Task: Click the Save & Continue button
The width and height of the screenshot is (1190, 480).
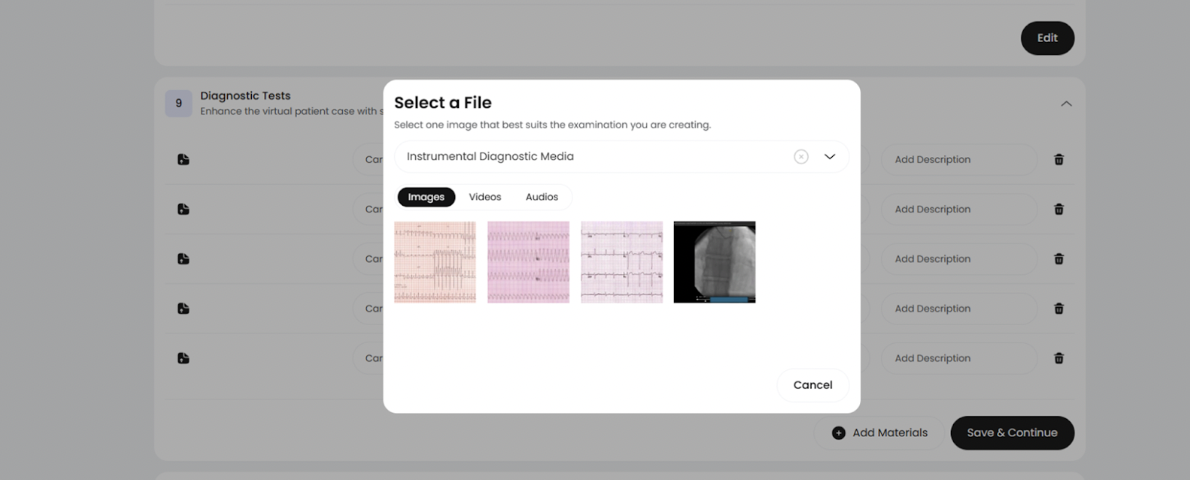Action: [1011, 433]
